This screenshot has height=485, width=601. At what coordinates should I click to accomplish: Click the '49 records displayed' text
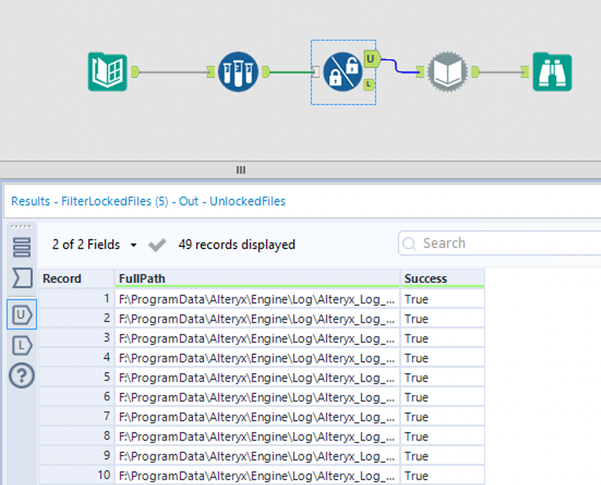pos(236,245)
